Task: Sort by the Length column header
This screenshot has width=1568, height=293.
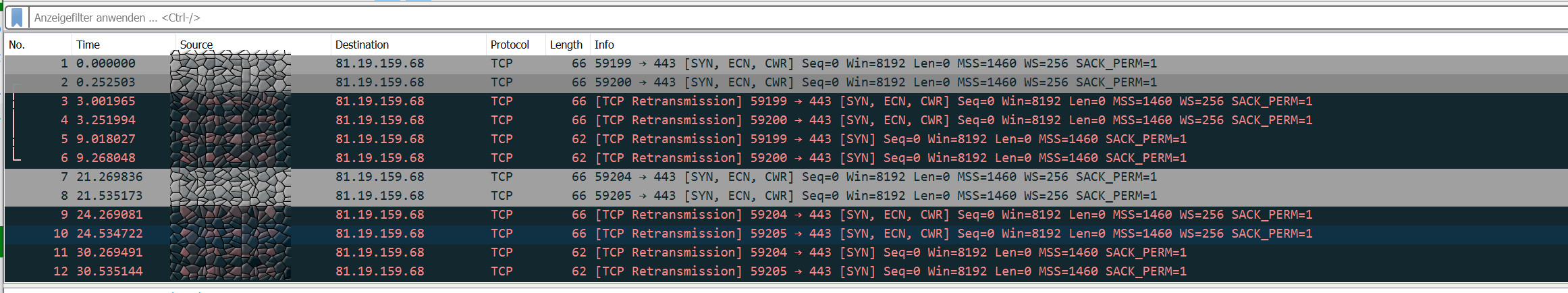Action: tap(566, 45)
